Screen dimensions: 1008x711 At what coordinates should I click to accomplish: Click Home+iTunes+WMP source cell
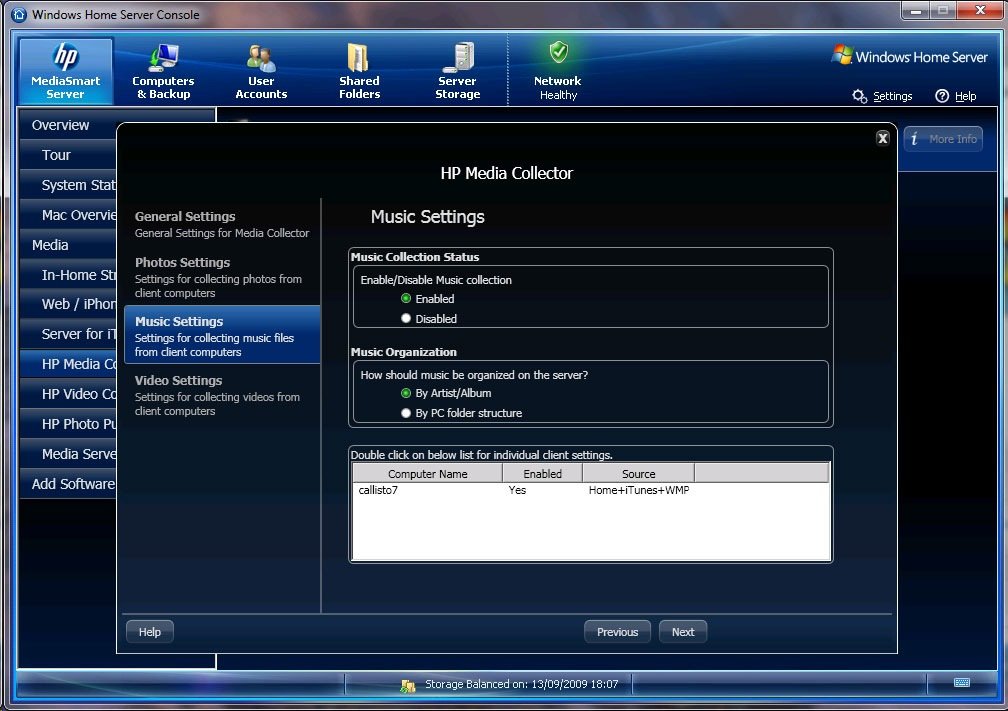pyautogui.click(x=639, y=490)
